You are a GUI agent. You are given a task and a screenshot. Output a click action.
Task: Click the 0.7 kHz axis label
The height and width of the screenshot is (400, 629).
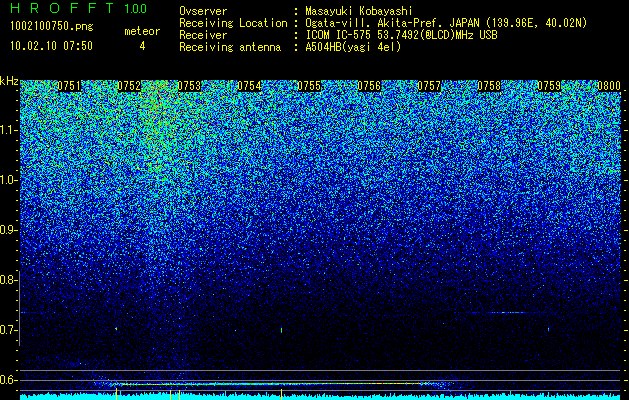(x=8, y=330)
